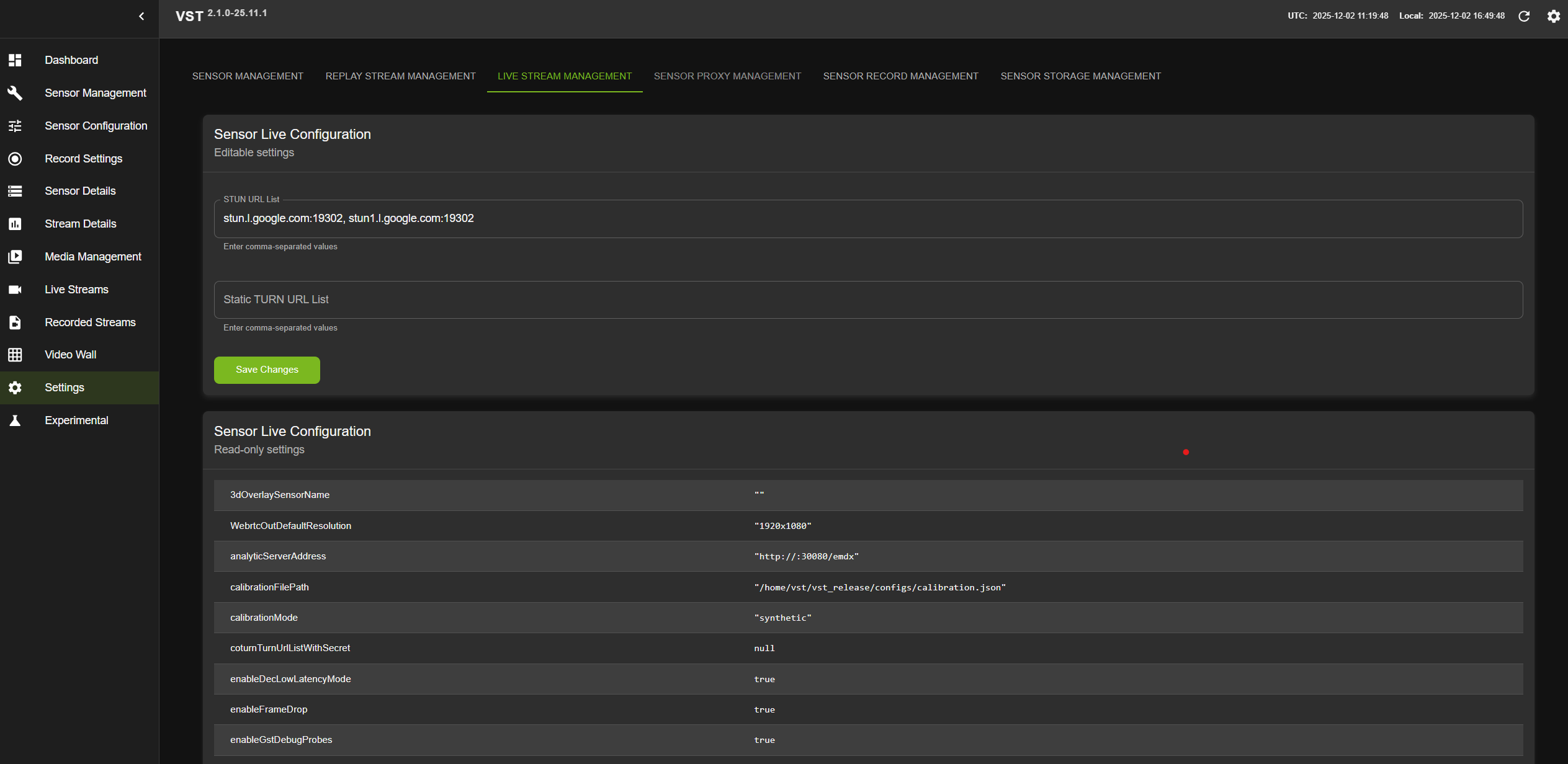Go to Stream Details in sidebar
Viewport: 1568px width, 764px height.
click(x=80, y=224)
